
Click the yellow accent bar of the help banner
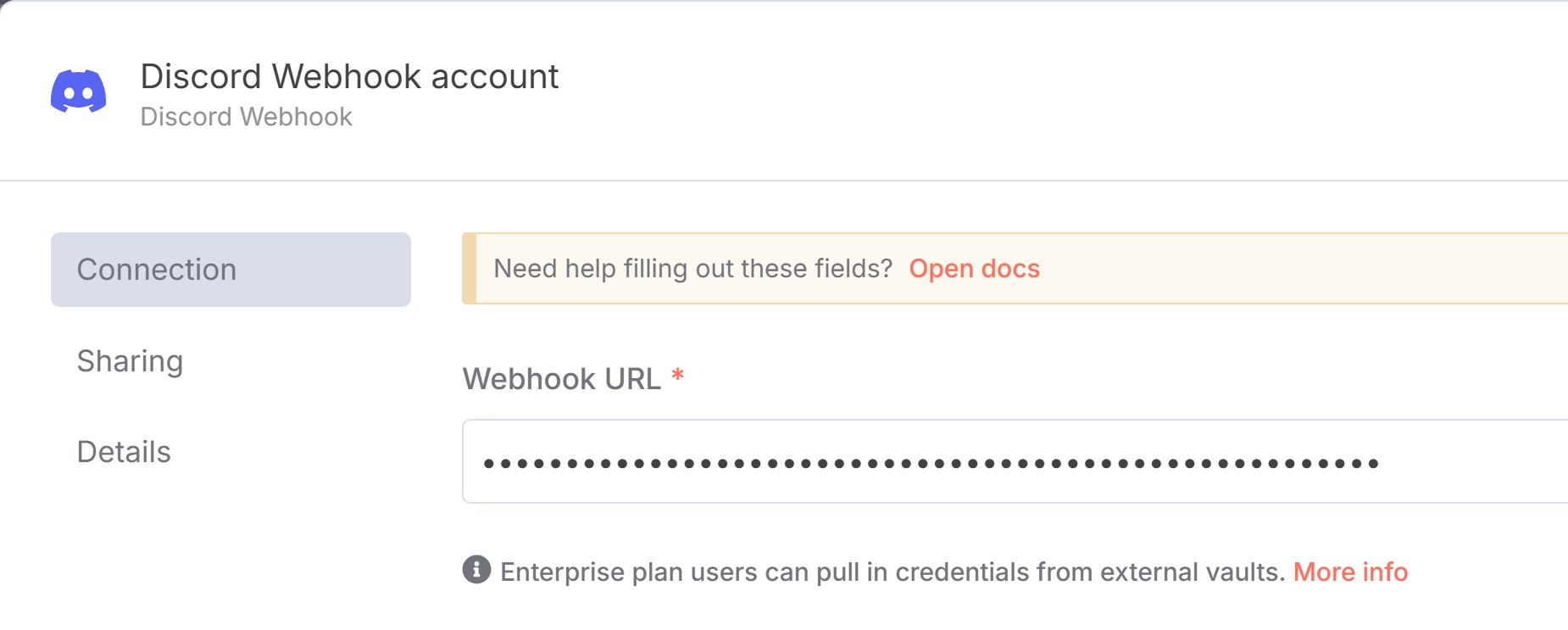tap(469, 268)
